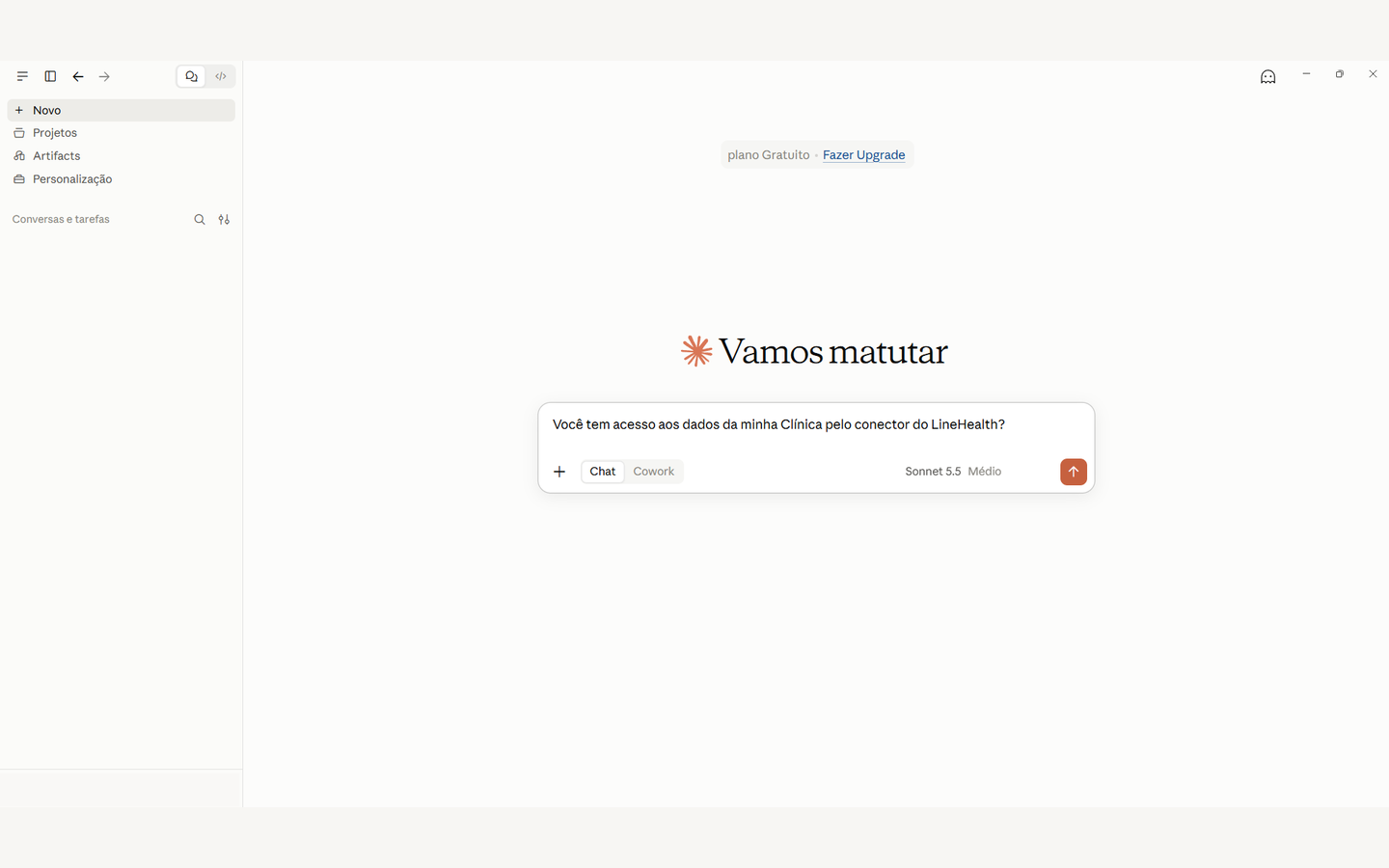
Task: Go forward with the right arrow
Action: pos(104,76)
